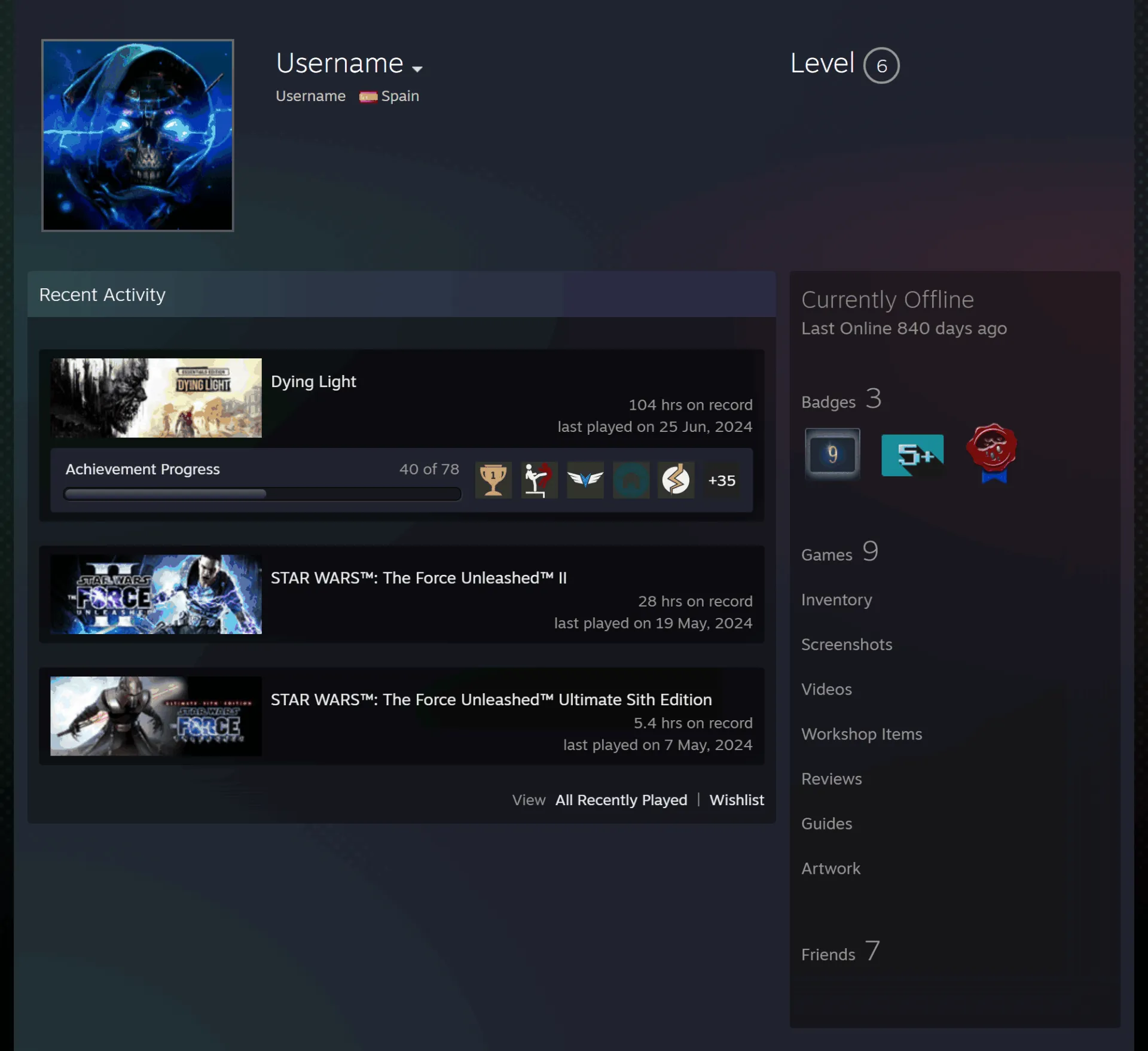This screenshot has height=1051, width=1148.
Task: Click the level 6 circle badge
Action: pos(881,65)
